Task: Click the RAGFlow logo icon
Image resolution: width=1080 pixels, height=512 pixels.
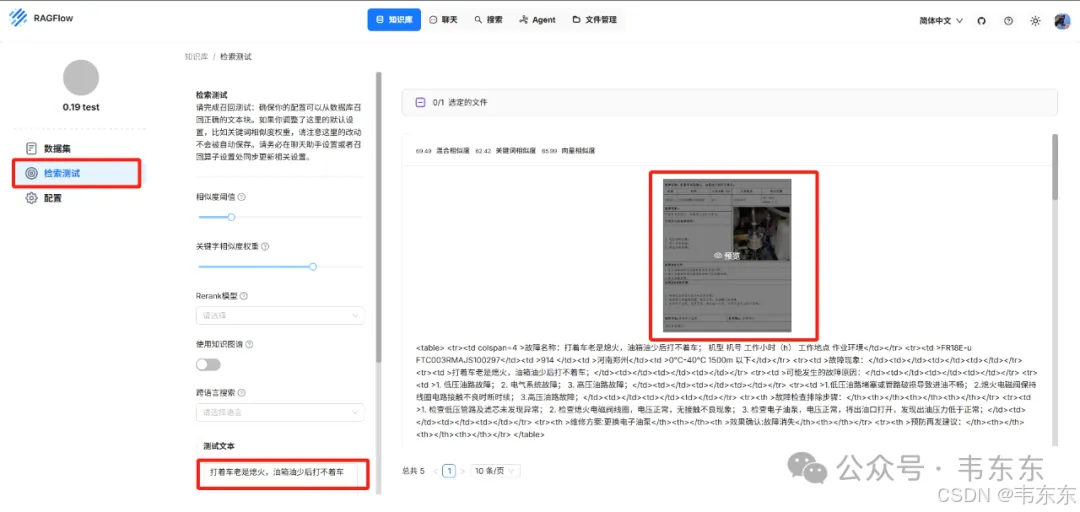Action: [19, 18]
